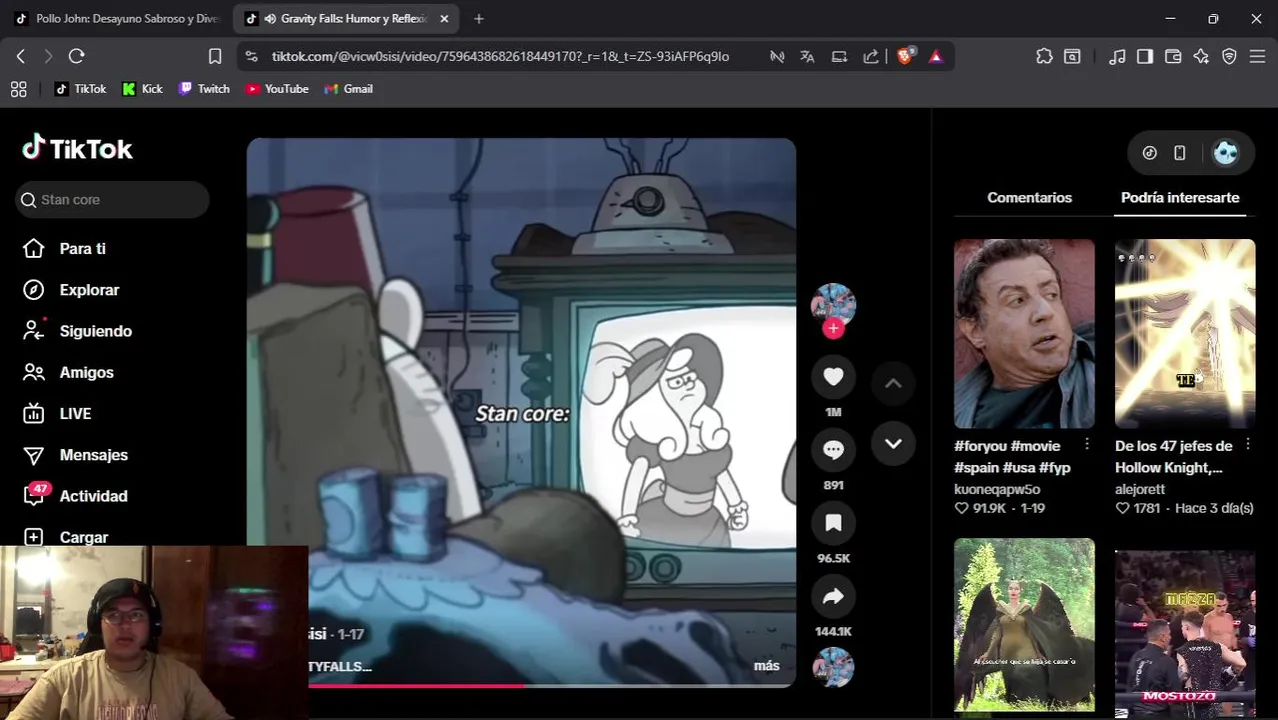The image size is (1278, 720).
Task: Open the Gmail bookmark link
Action: (x=349, y=89)
